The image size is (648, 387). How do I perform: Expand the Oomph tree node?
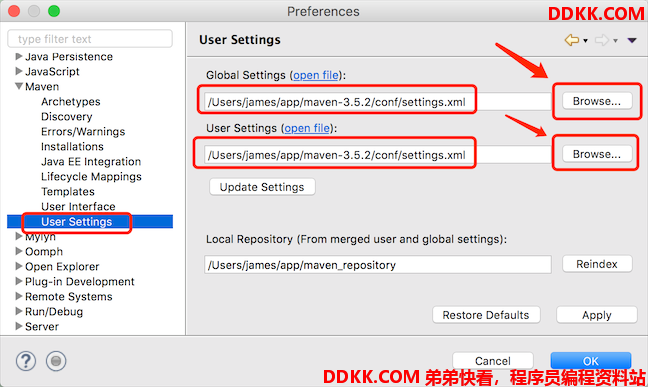pos(19,251)
